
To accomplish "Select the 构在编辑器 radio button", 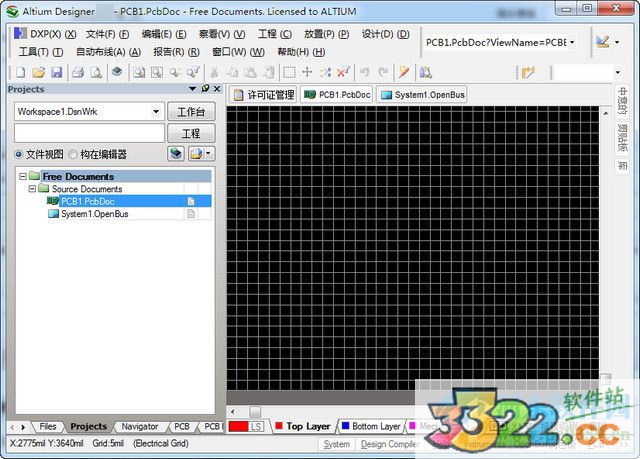I will coord(73,154).
